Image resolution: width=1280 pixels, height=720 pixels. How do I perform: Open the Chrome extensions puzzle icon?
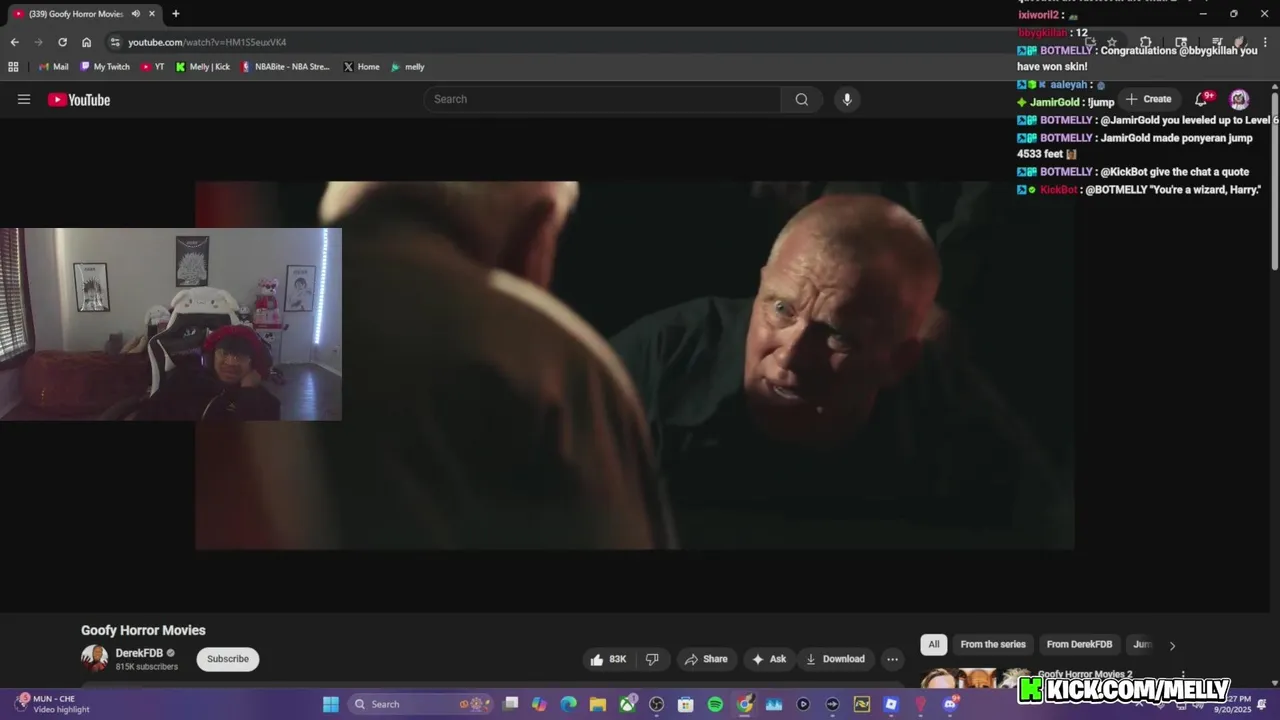tap(1146, 42)
